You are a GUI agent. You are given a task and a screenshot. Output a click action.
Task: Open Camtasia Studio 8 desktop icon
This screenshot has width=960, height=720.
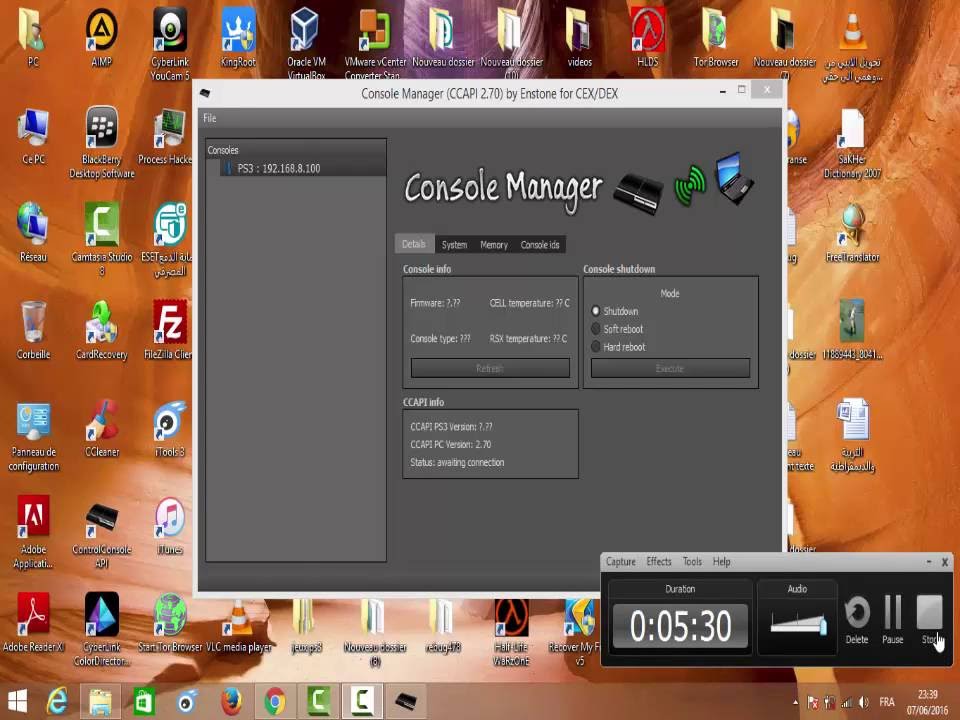click(102, 240)
